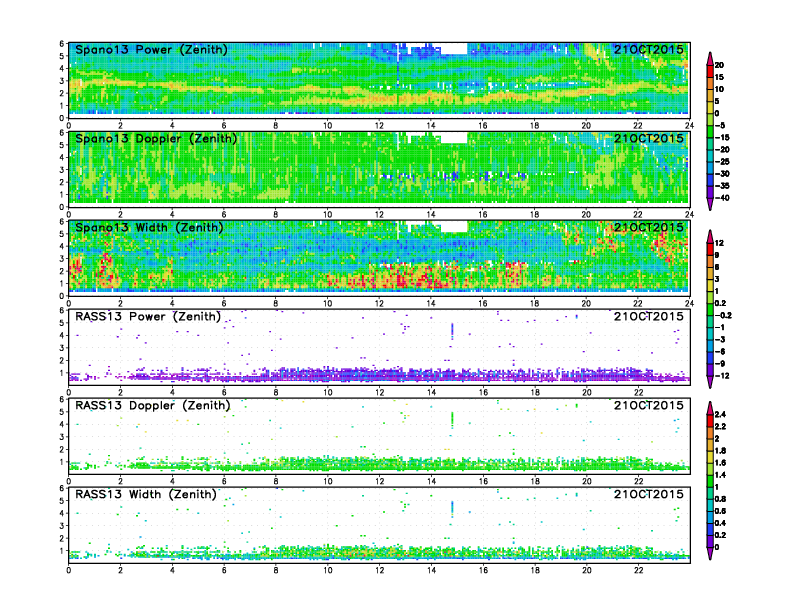This screenshot has width=792, height=612.
Task: Click the 21OCT2015 date in Spano13 Doppler panel
Action: point(649,138)
